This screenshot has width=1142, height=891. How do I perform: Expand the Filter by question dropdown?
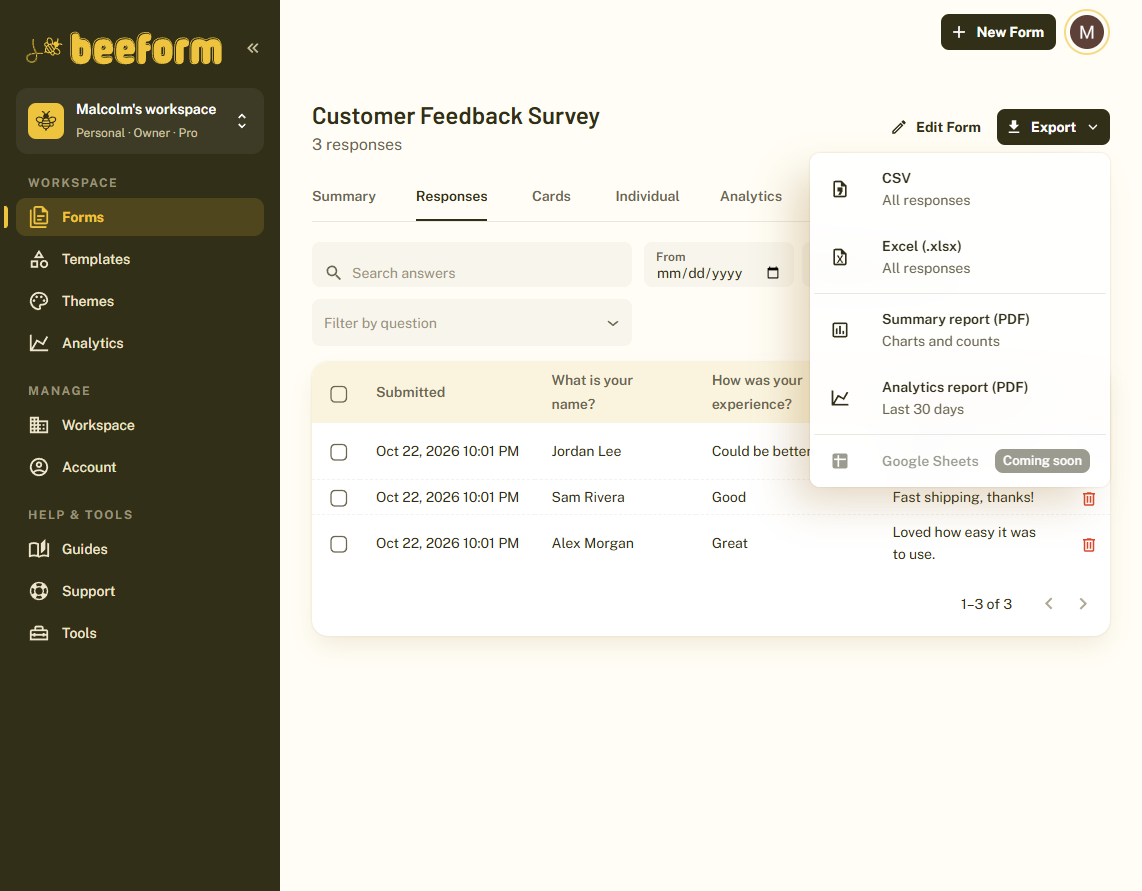click(472, 323)
